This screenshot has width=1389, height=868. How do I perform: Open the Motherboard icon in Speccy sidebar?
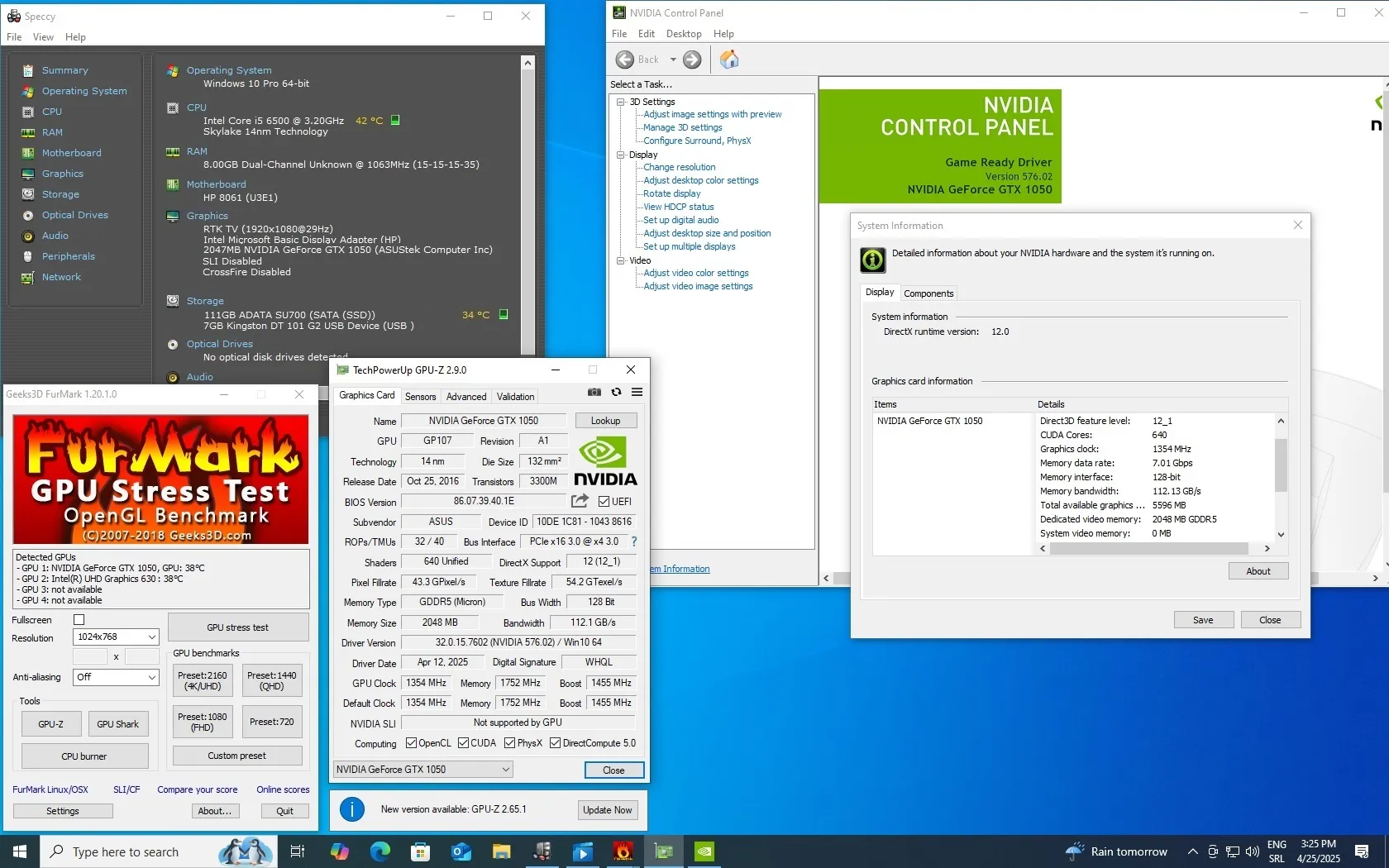[x=28, y=153]
